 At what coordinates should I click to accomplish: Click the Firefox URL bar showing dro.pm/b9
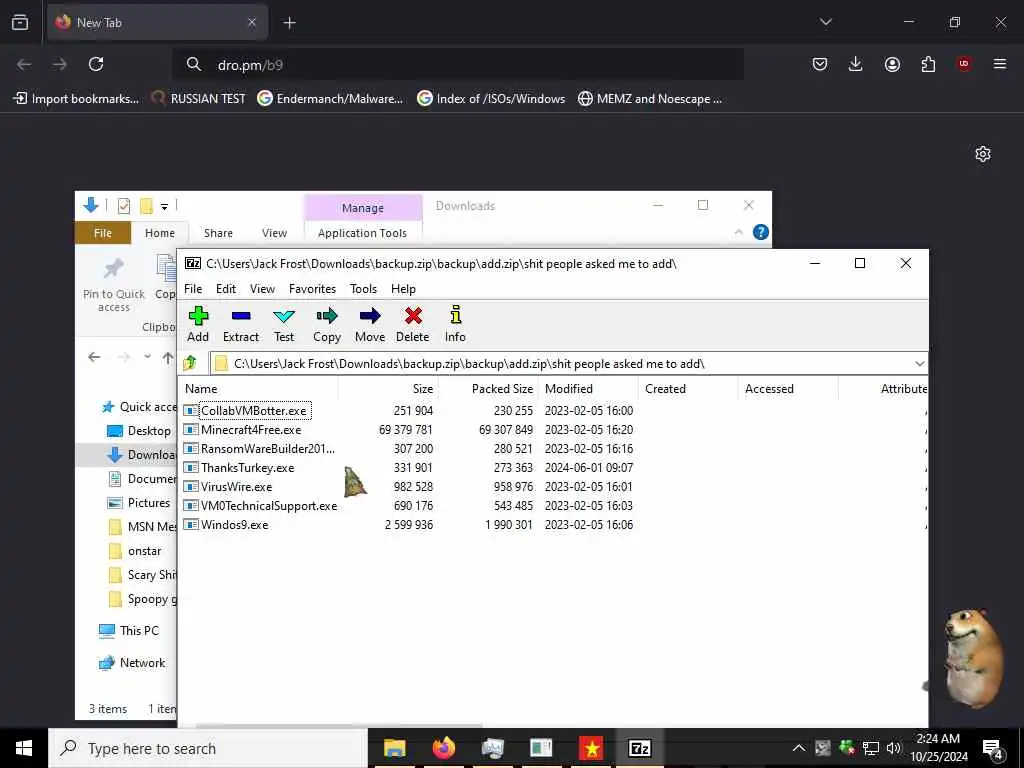458,65
